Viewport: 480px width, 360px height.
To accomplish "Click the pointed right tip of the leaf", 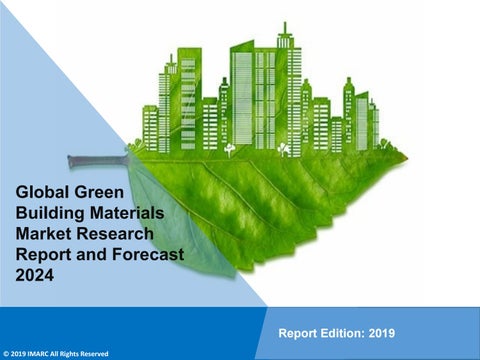I will 402,158.
